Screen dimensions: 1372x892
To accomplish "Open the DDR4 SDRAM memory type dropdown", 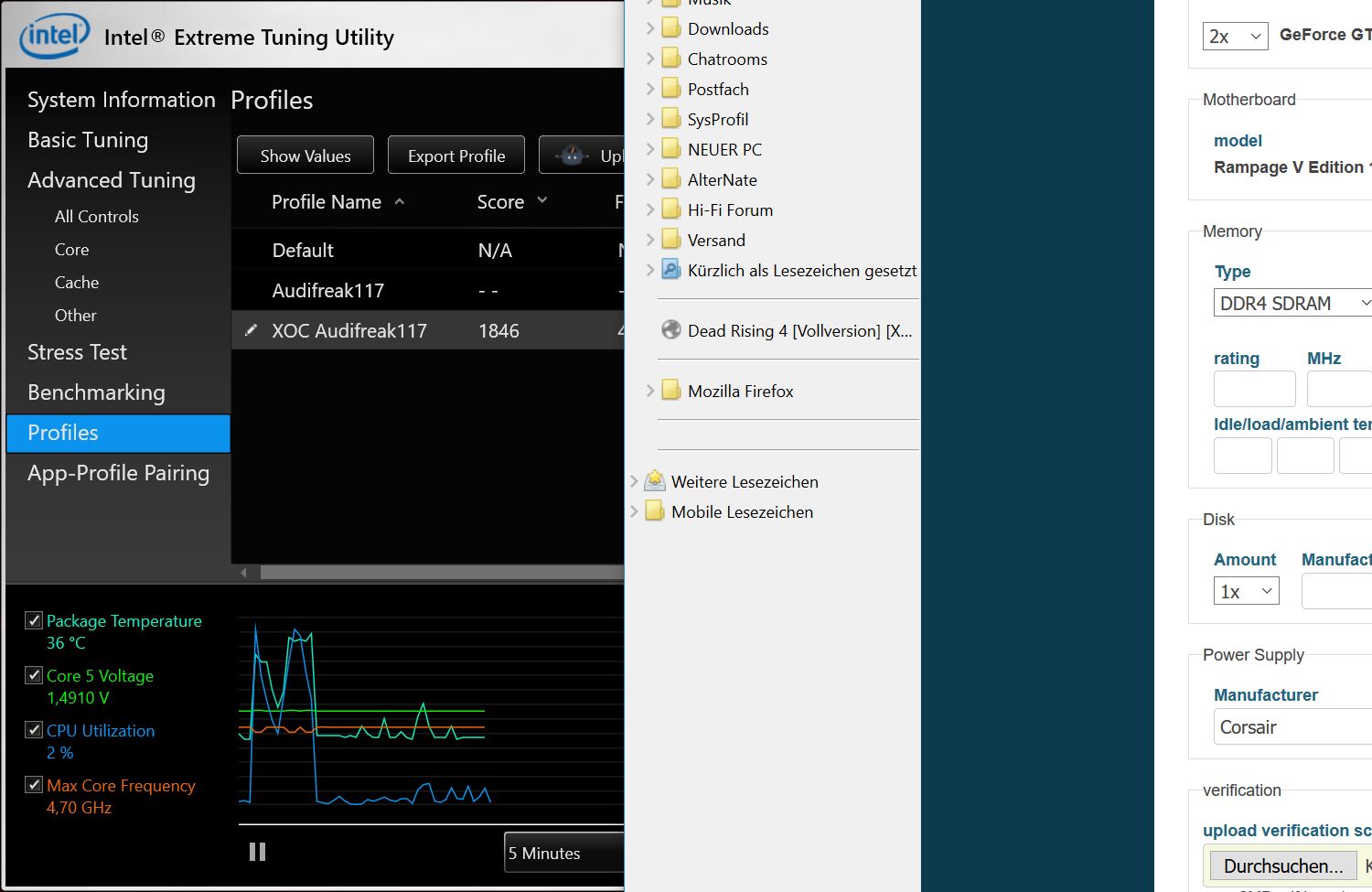I will click(x=1293, y=303).
